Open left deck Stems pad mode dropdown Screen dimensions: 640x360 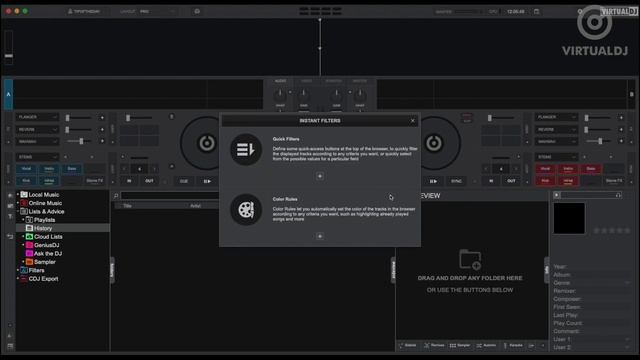(37, 157)
